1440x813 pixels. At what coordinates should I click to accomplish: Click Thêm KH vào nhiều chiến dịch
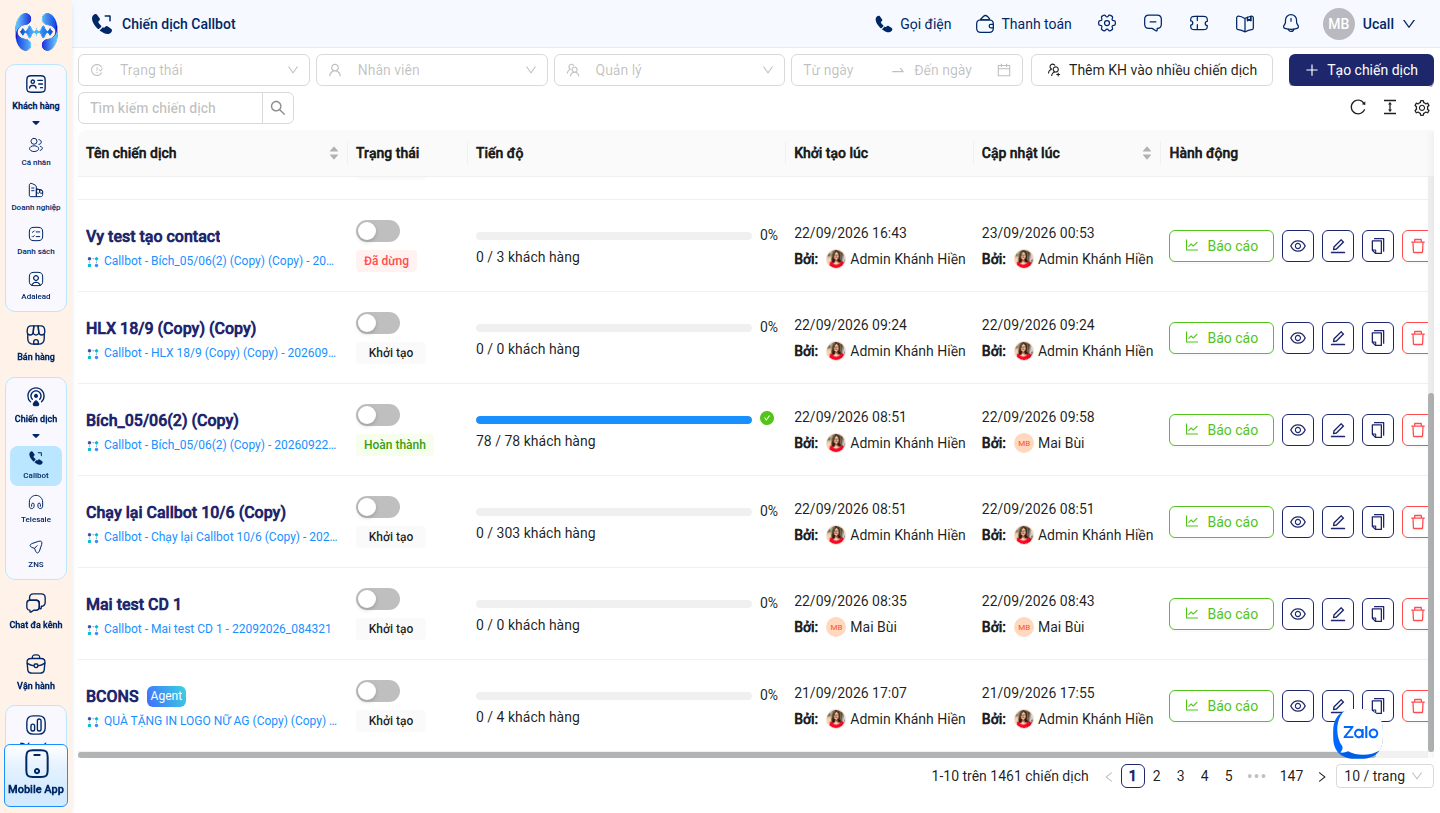(x=1152, y=70)
